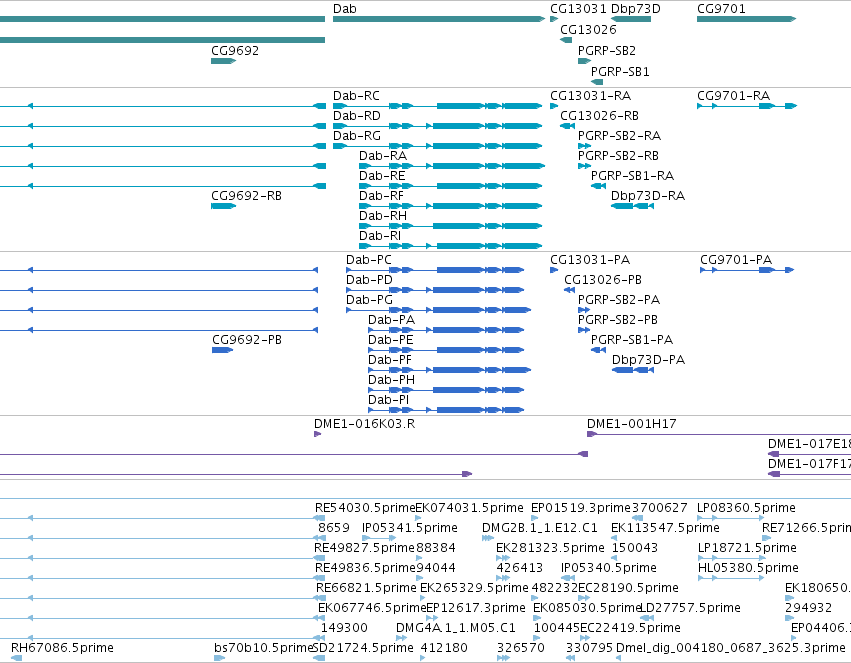
Task: Click the PGRP-SB2 gene label
Action: [607, 50]
